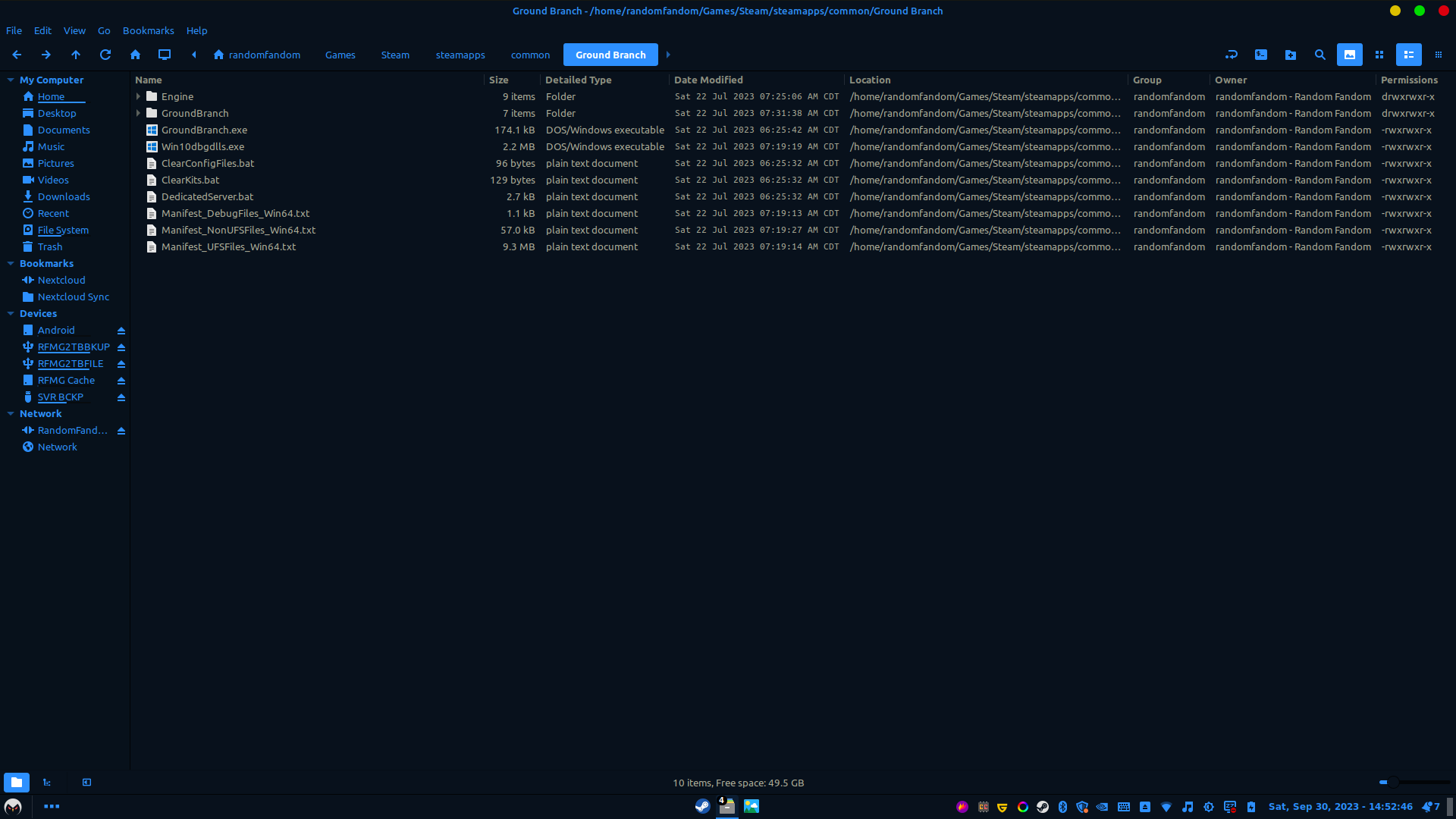Click the computer icon in navigation toolbar
1456x819 pixels.
pyautogui.click(x=165, y=55)
